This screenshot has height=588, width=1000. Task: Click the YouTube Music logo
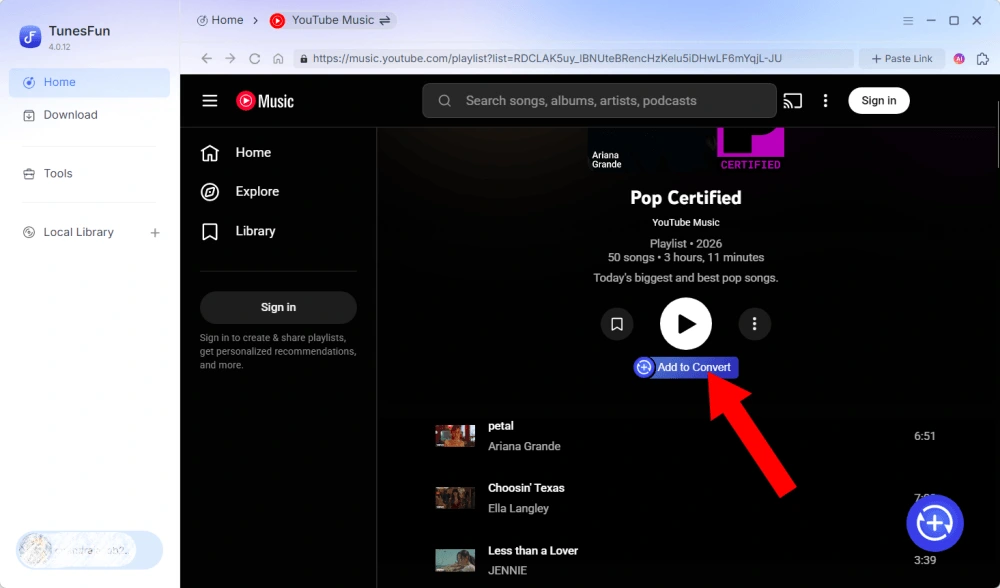[265, 101]
